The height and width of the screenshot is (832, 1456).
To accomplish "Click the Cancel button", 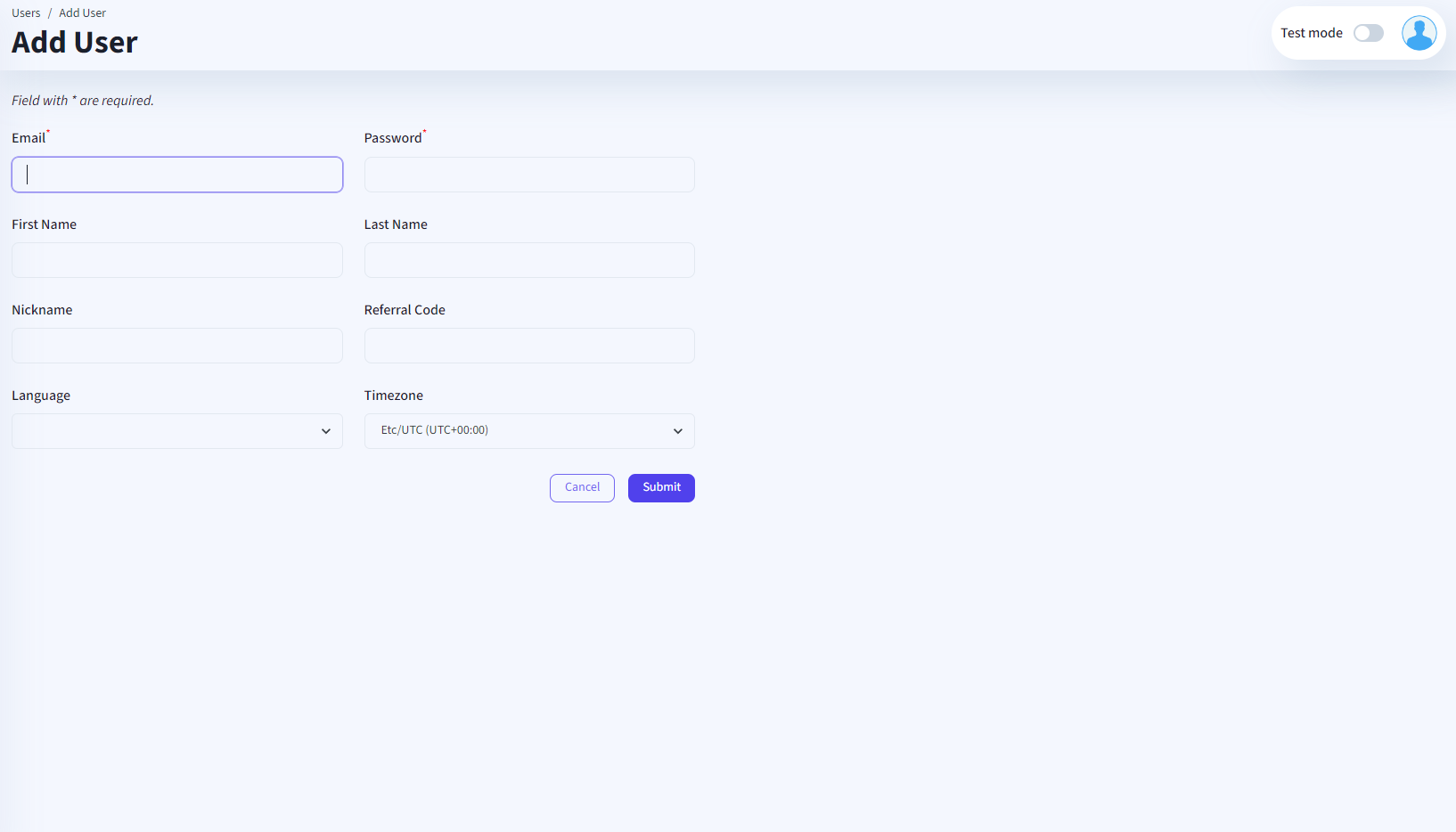I will click(x=582, y=487).
